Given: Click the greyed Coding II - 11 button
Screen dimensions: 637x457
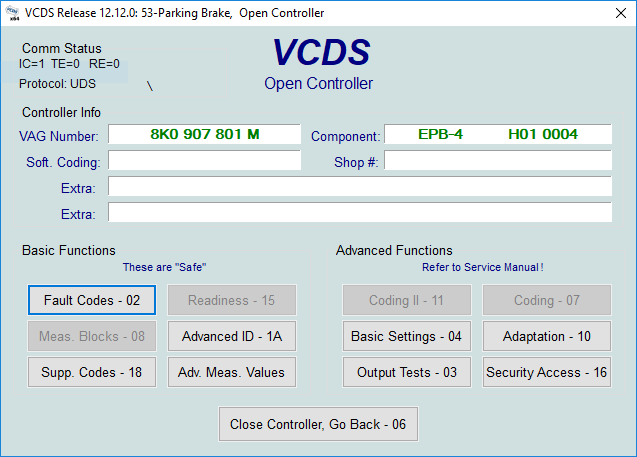Looking at the screenshot, I should click(x=407, y=300).
